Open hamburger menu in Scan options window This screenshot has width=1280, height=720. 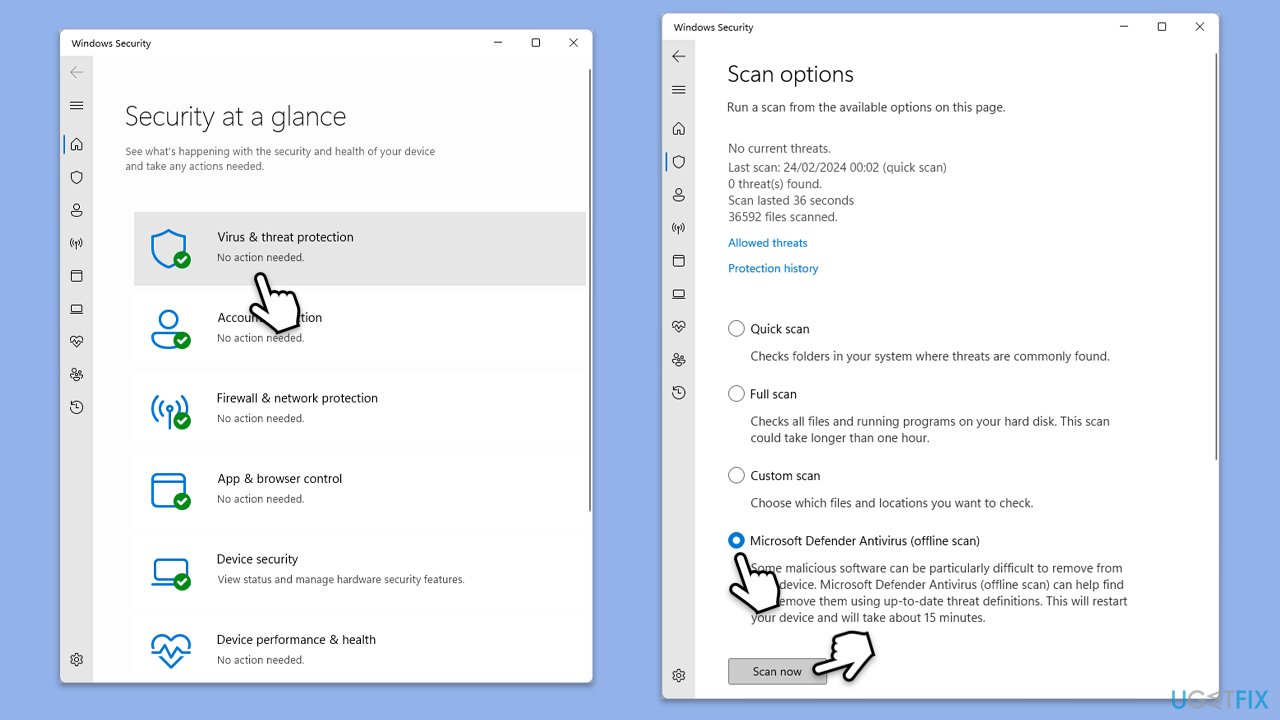(x=679, y=90)
